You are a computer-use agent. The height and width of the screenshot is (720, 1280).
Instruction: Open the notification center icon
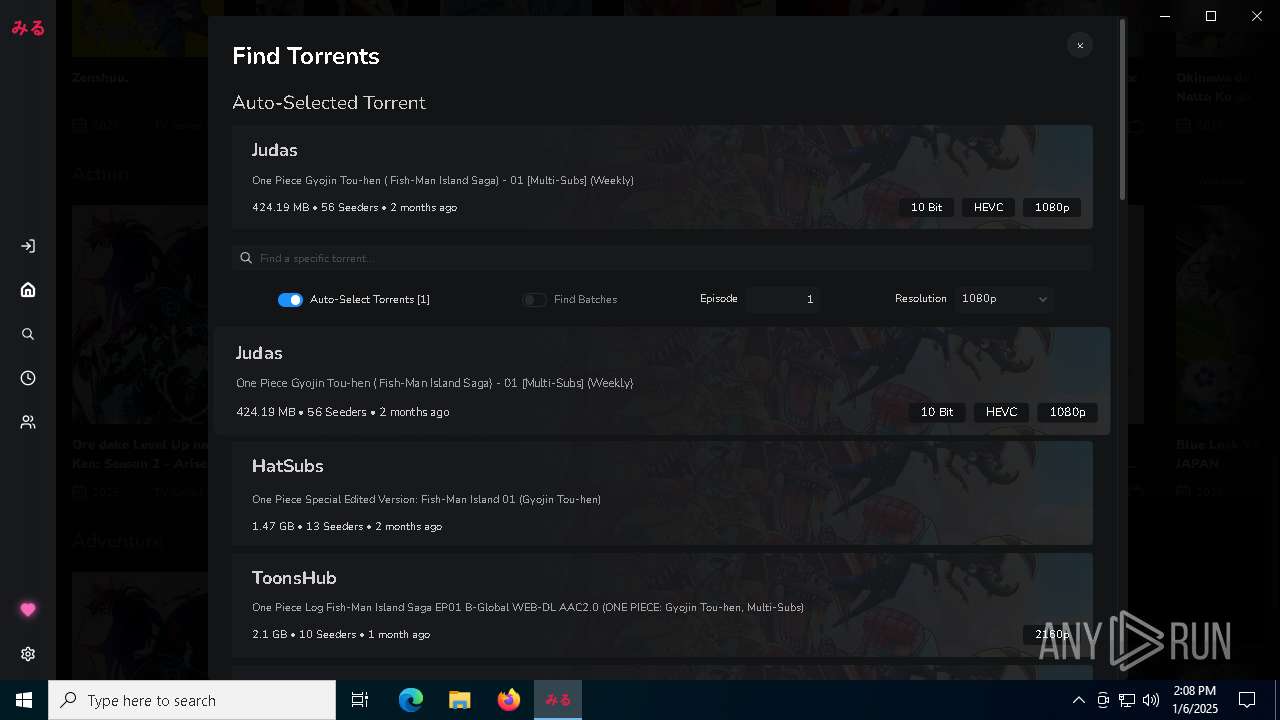tap(1247, 700)
